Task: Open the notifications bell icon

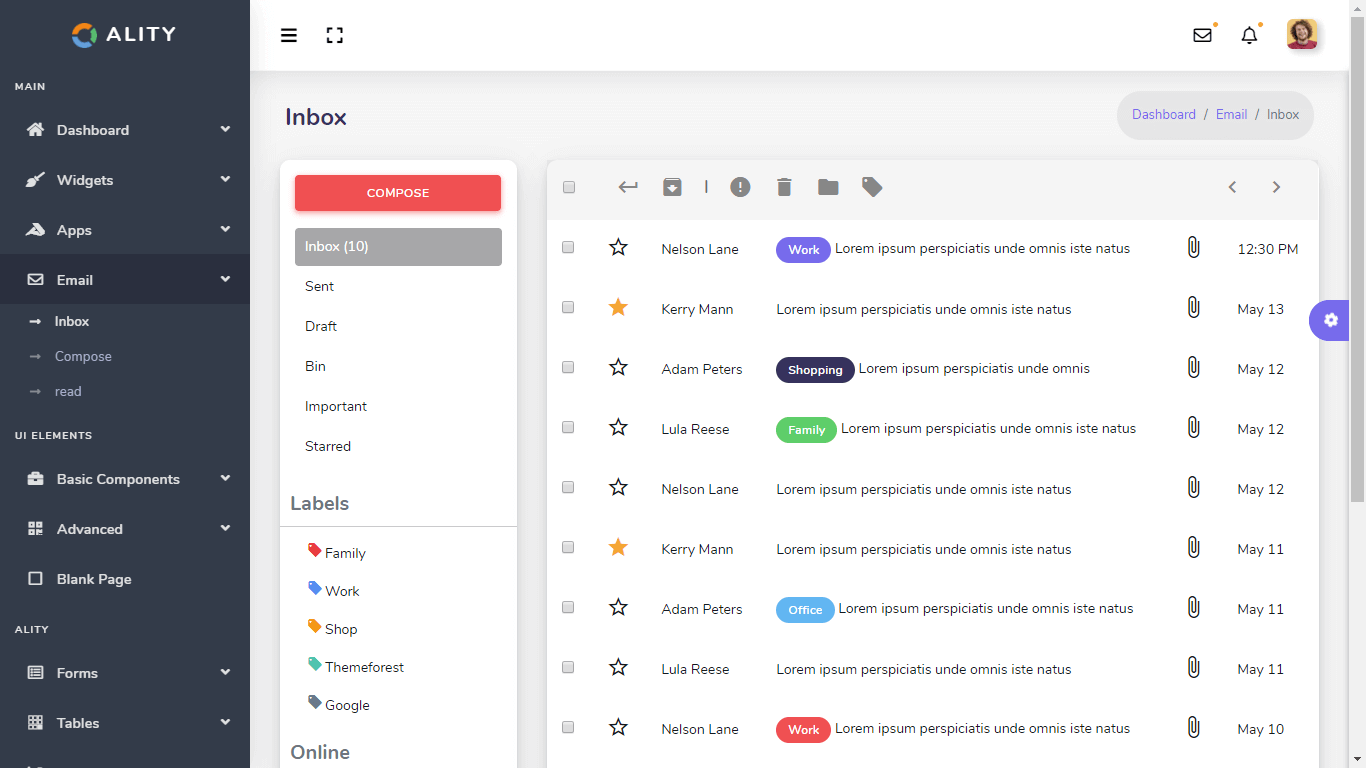Action: point(1249,36)
